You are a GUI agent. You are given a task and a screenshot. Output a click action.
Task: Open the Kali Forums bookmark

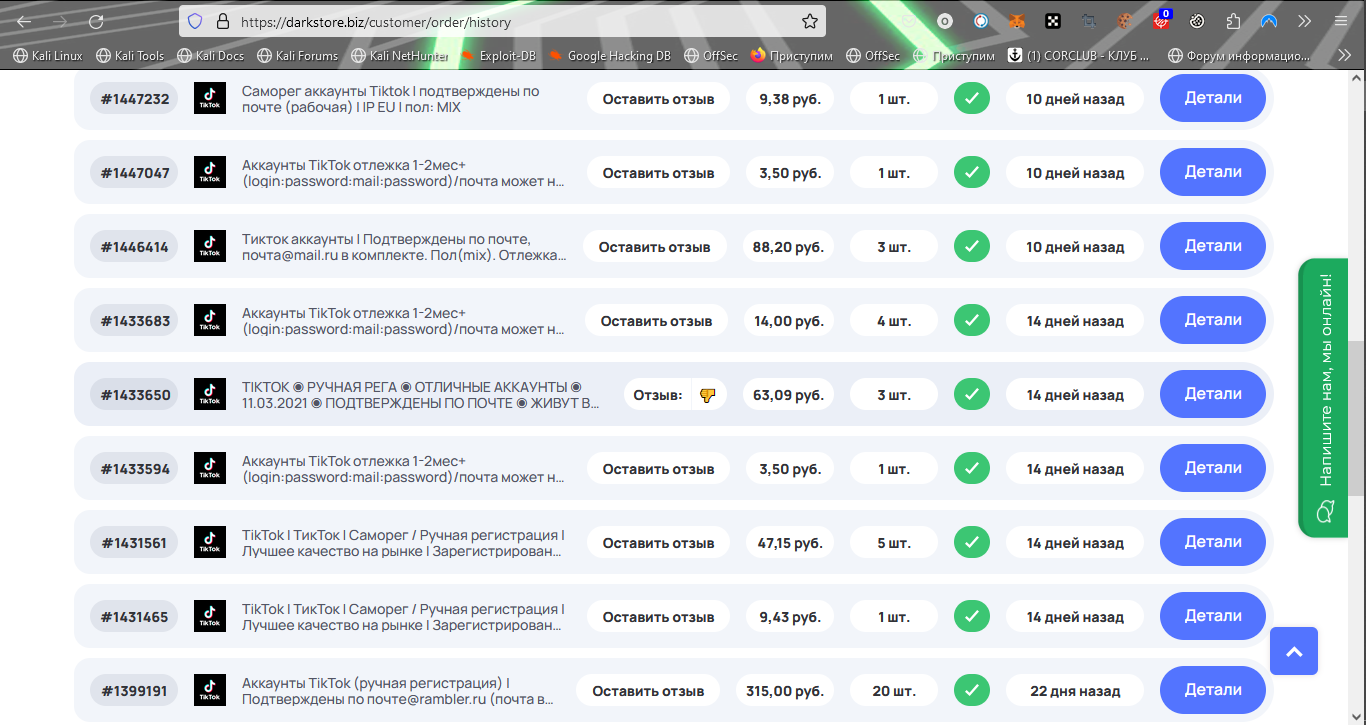coord(298,56)
